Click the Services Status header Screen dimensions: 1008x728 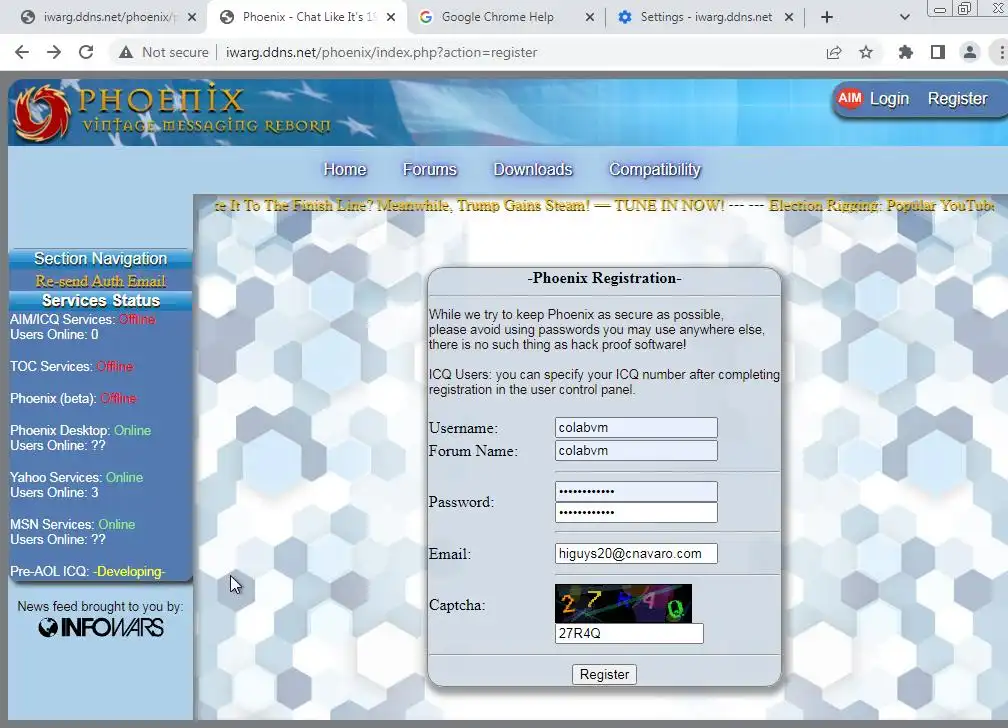point(100,300)
